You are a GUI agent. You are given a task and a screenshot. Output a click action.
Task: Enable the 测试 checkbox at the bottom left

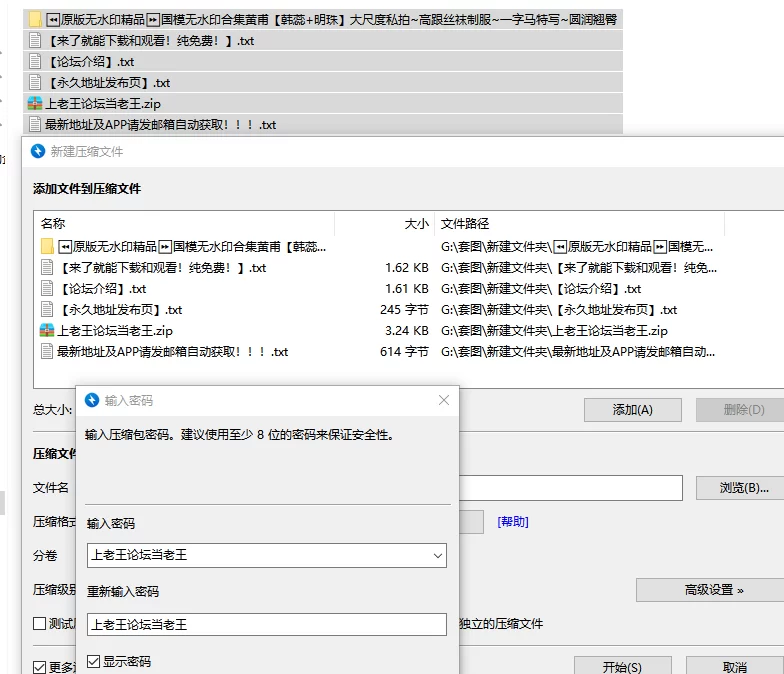40,623
